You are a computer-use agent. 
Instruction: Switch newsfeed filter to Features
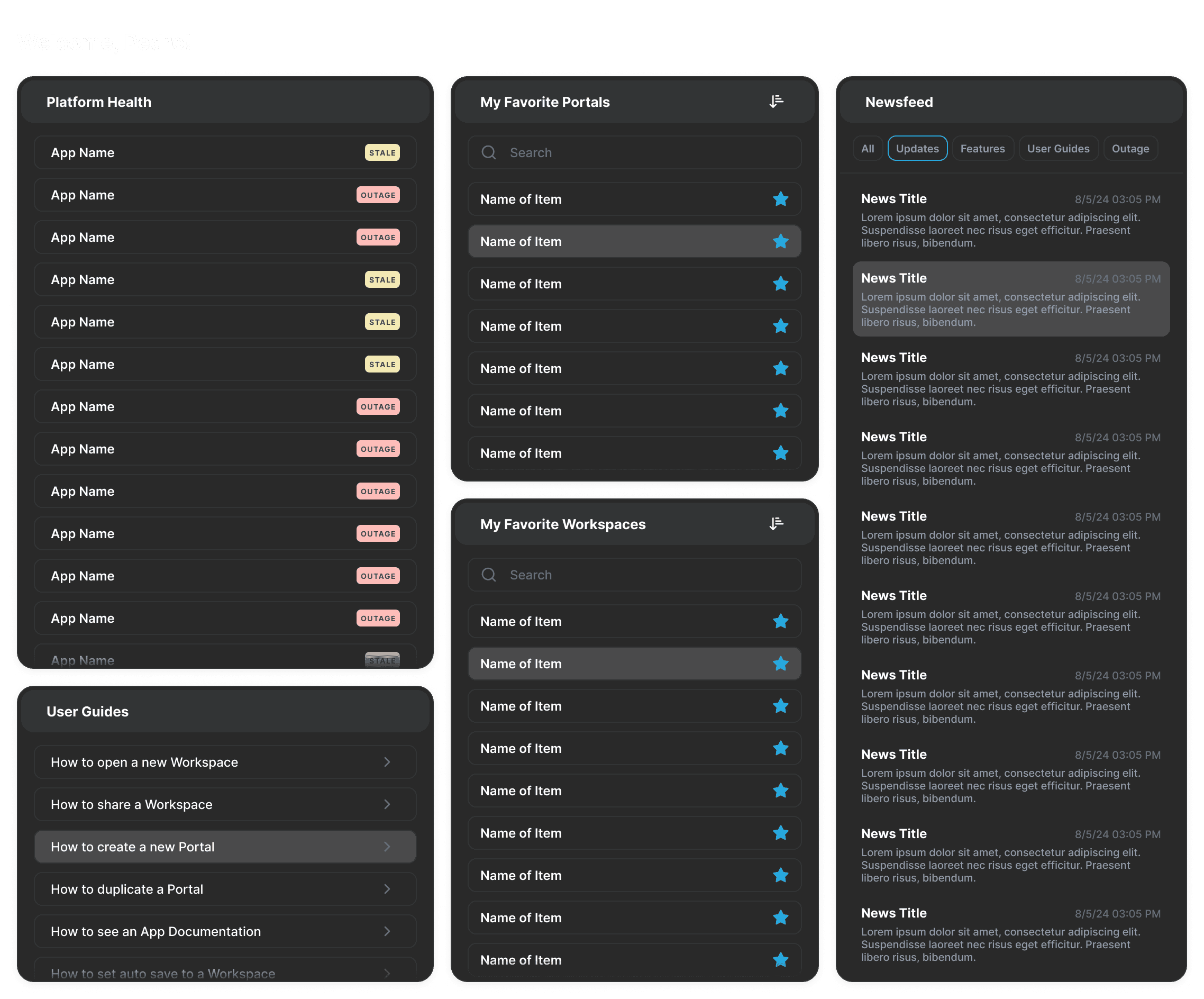(982, 149)
